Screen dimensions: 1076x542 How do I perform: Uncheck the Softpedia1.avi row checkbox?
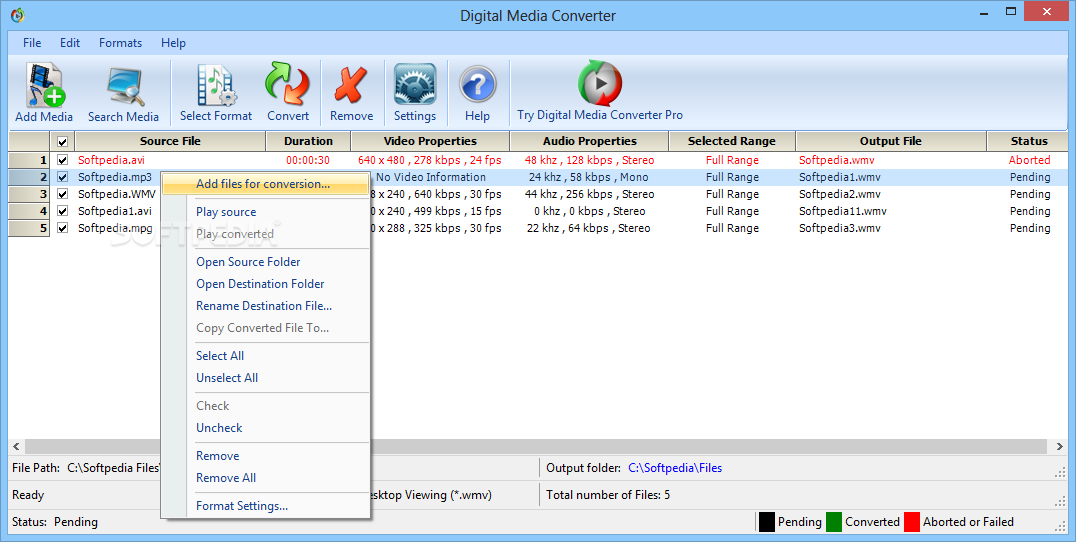pos(62,211)
